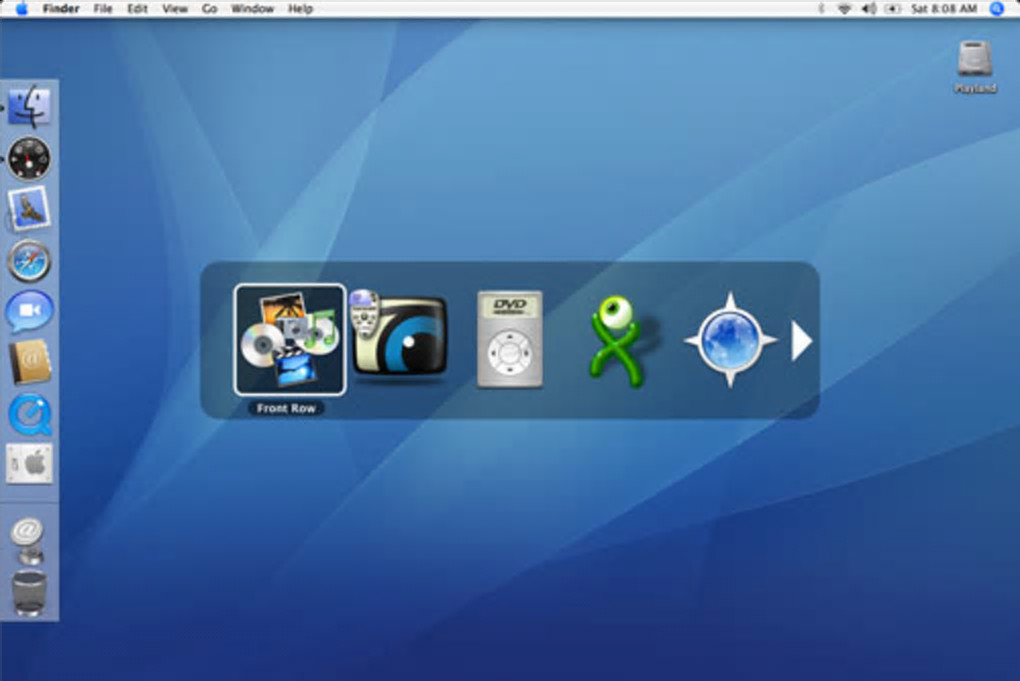Open the Go menu

209,8
